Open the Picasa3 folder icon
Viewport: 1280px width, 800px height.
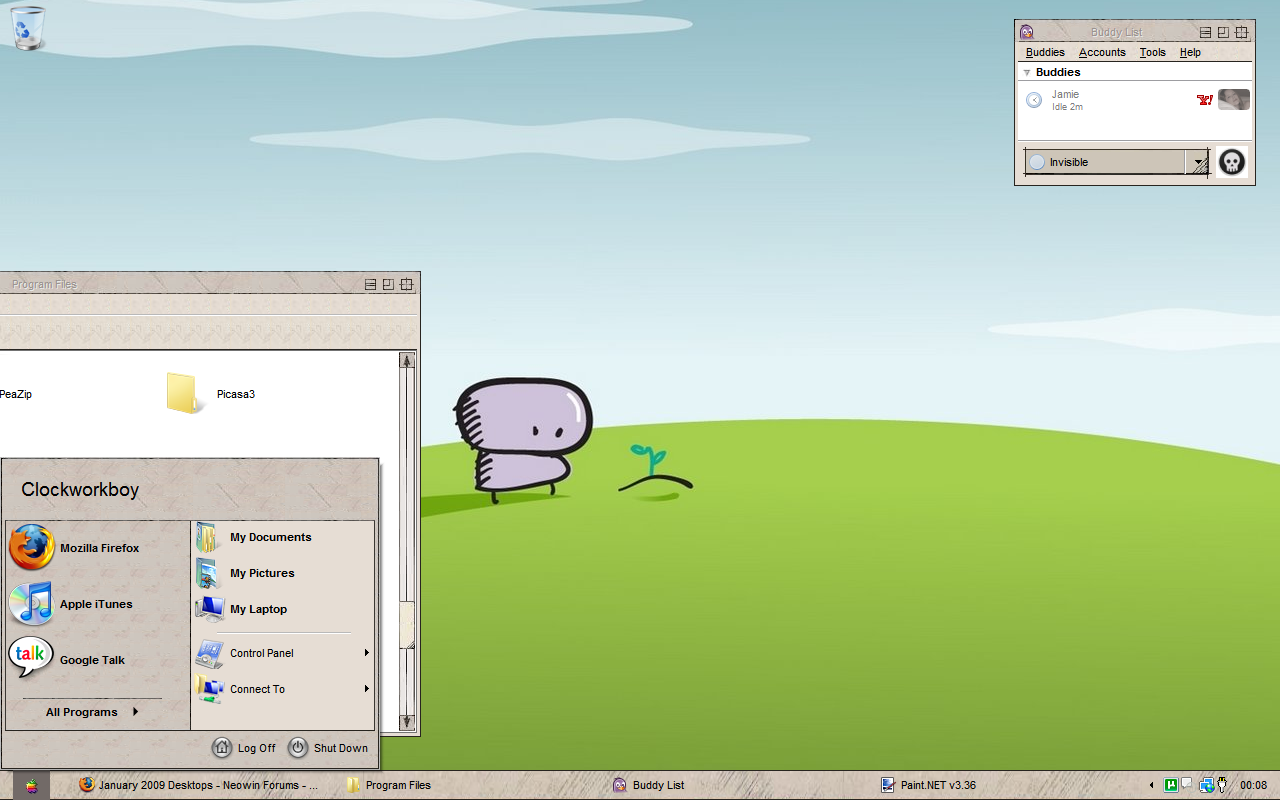click(x=184, y=393)
